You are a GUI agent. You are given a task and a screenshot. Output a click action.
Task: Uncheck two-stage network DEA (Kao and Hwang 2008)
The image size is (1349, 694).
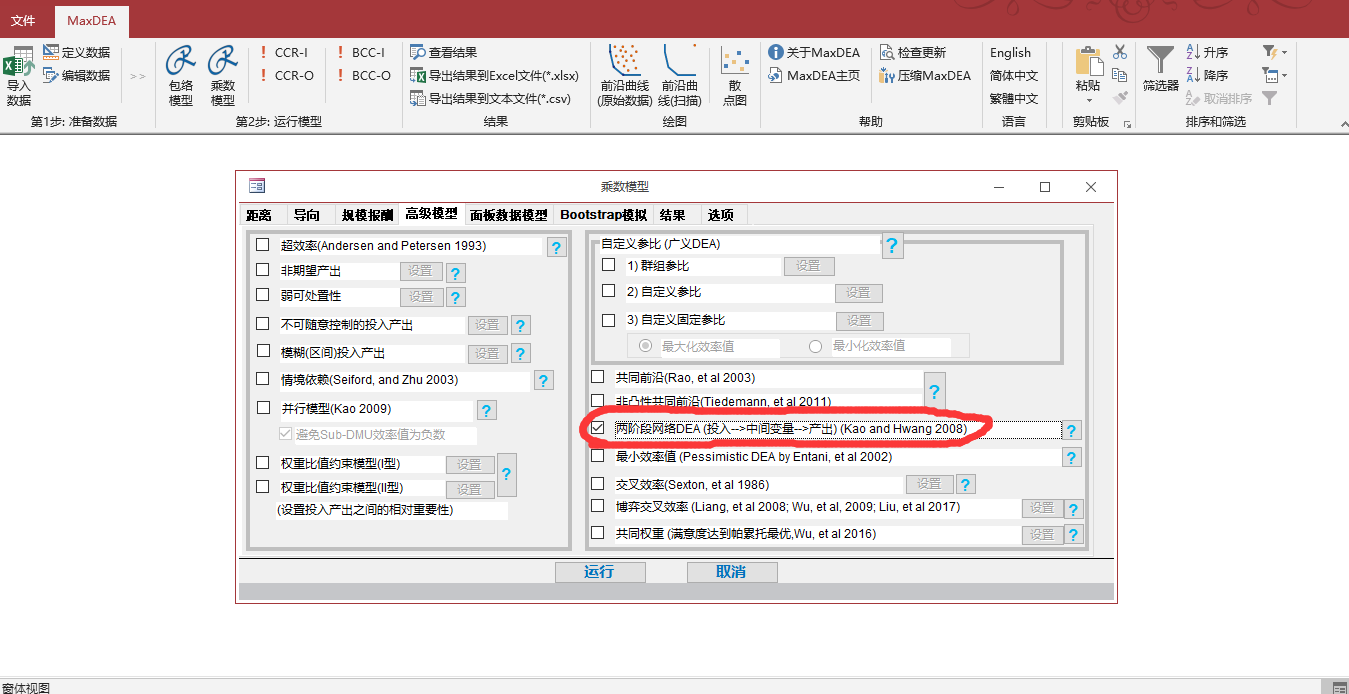coord(598,428)
